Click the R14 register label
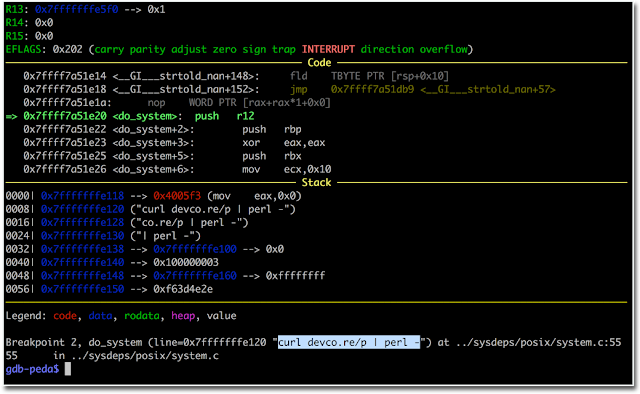The height and width of the screenshot is (394, 640). [x=14, y=23]
